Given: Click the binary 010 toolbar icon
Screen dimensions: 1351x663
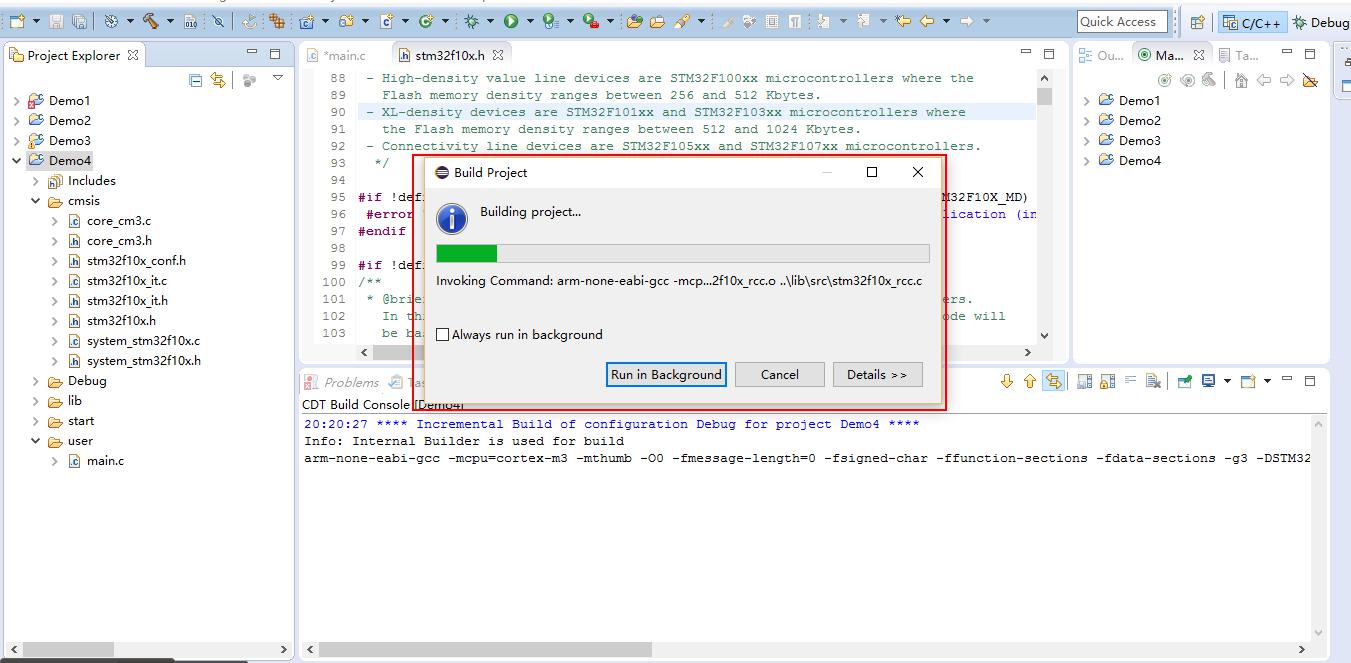Looking at the screenshot, I should [191, 21].
